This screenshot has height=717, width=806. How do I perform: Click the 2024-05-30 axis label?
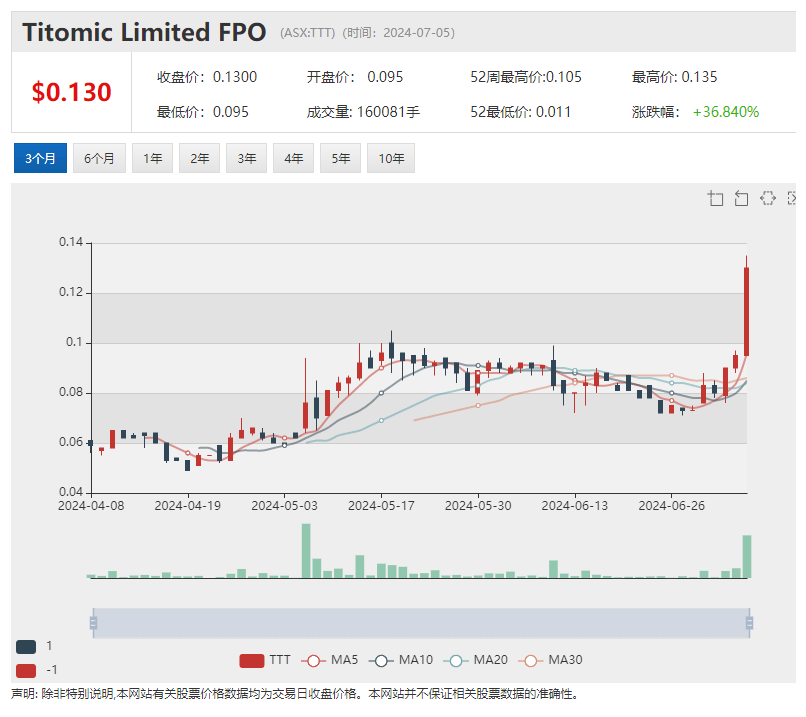(x=478, y=506)
